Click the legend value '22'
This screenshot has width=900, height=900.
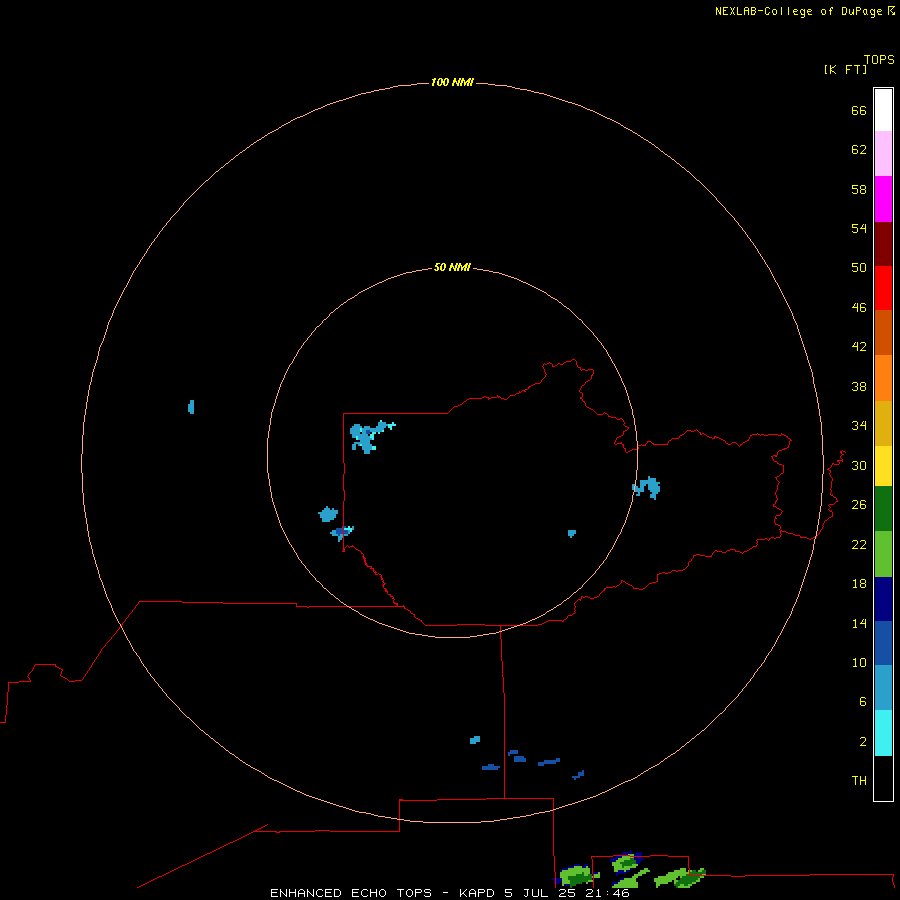tap(859, 544)
